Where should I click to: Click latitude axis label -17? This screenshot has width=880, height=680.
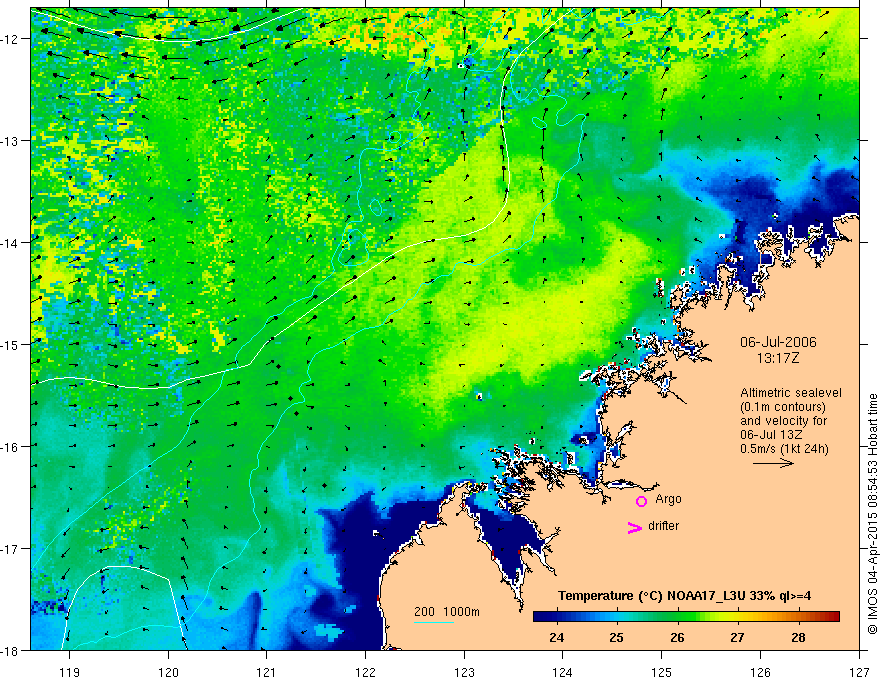pos(11,549)
